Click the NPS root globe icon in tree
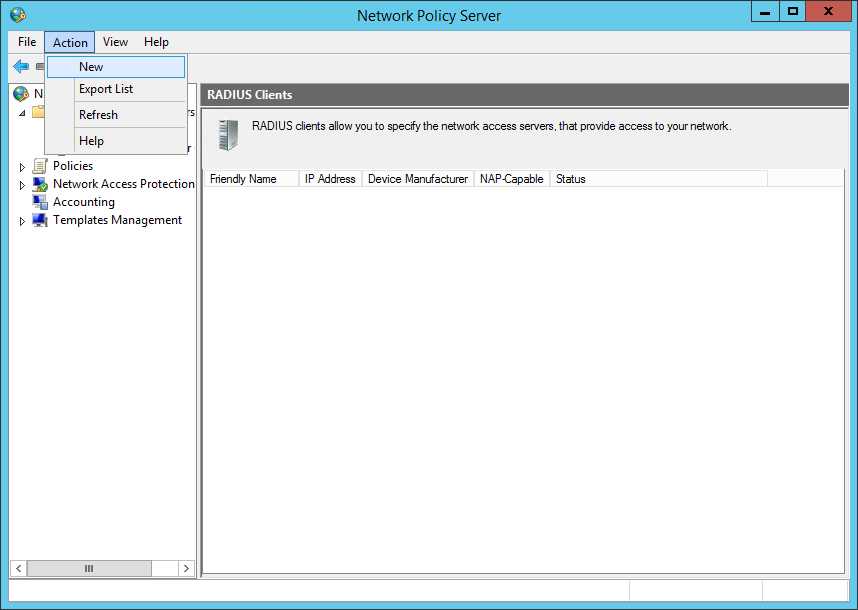858x610 pixels. point(21,94)
